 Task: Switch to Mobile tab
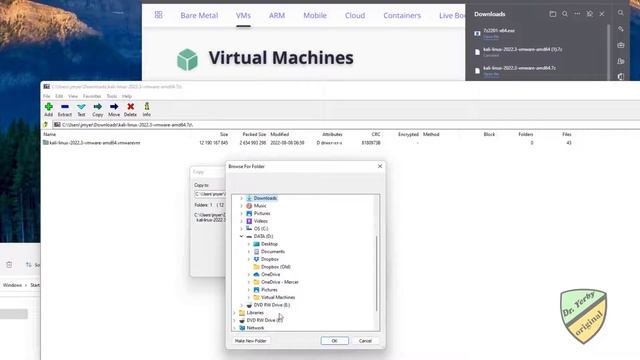315,16
